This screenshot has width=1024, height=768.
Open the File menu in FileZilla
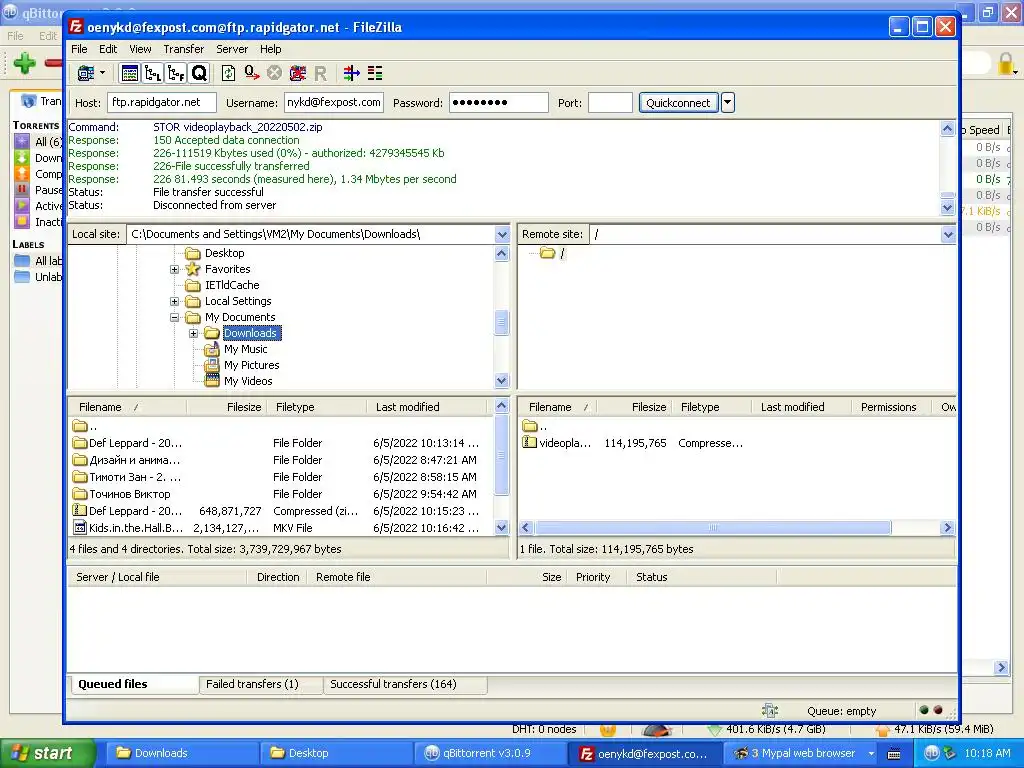79,49
